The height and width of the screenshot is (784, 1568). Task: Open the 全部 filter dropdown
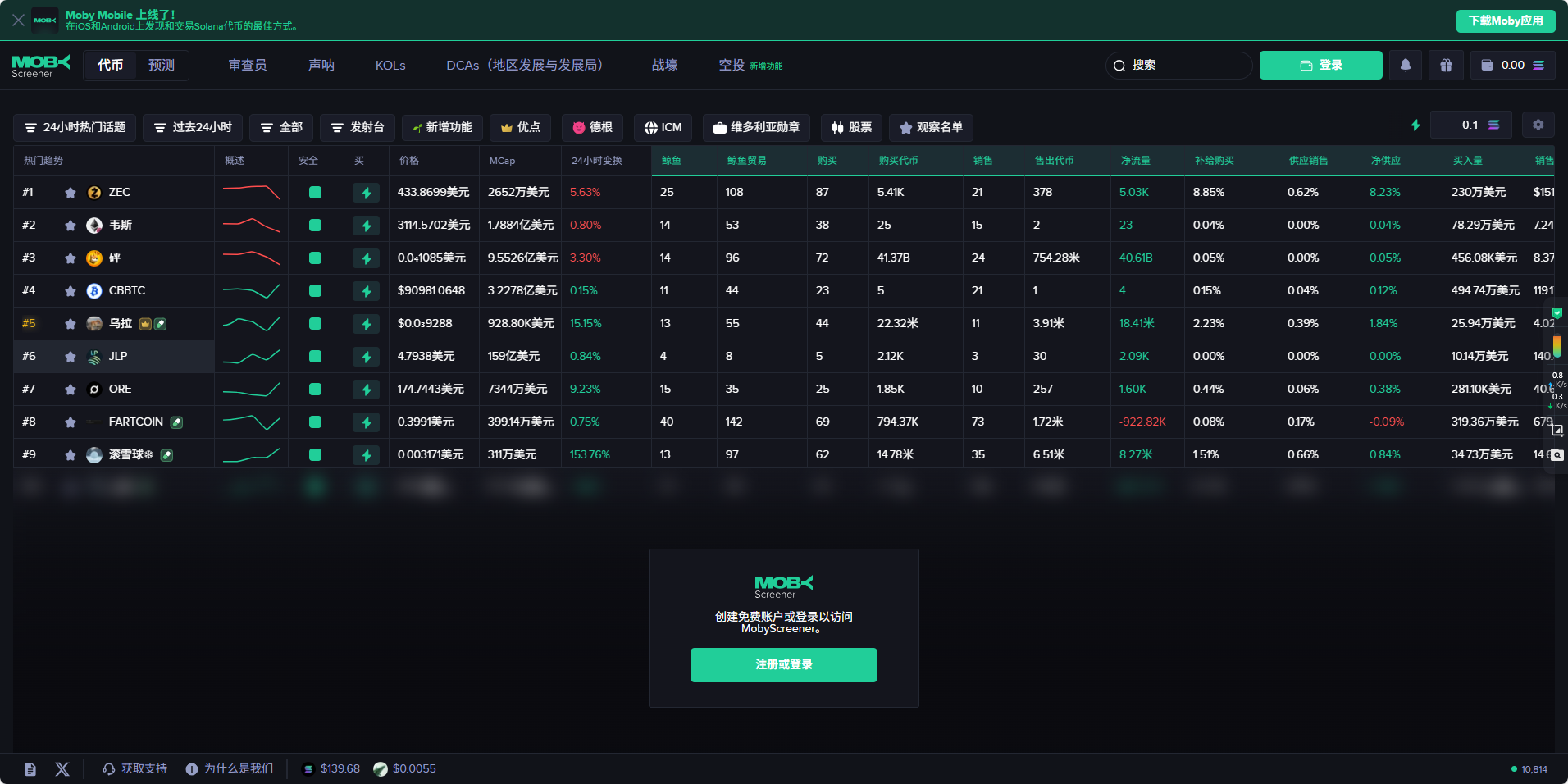point(281,128)
